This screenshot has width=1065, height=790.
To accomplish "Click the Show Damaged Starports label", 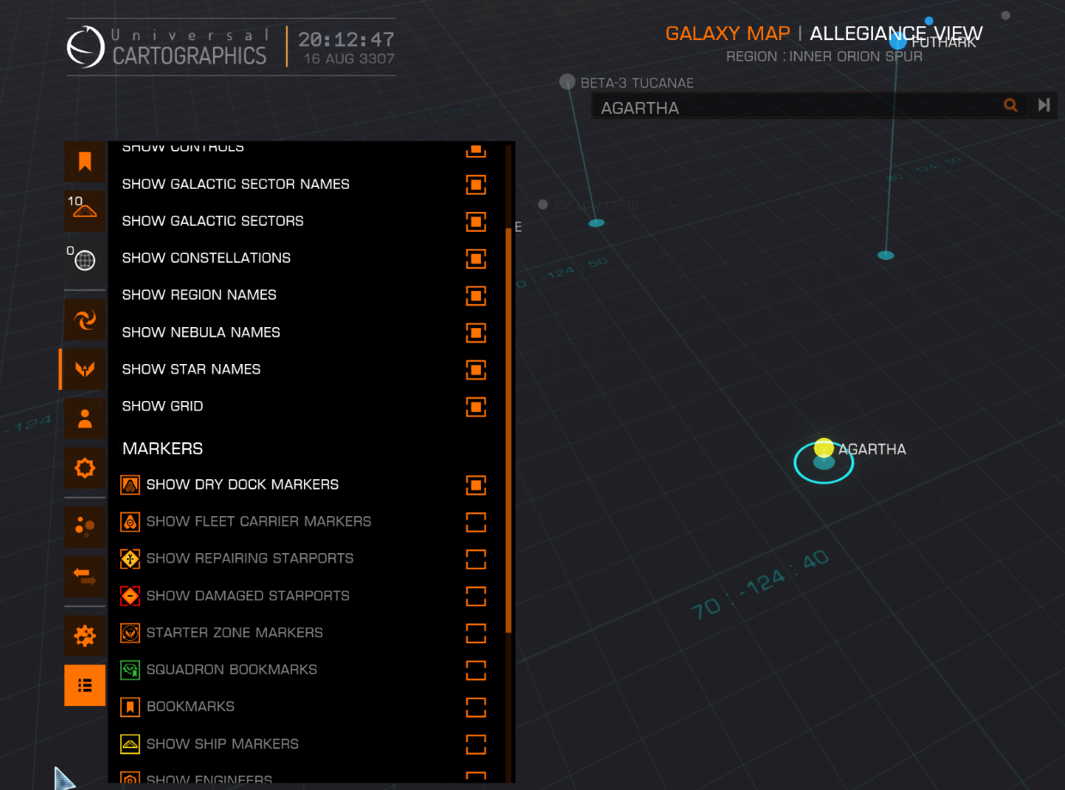I will pyautogui.click(x=248, y=596).
